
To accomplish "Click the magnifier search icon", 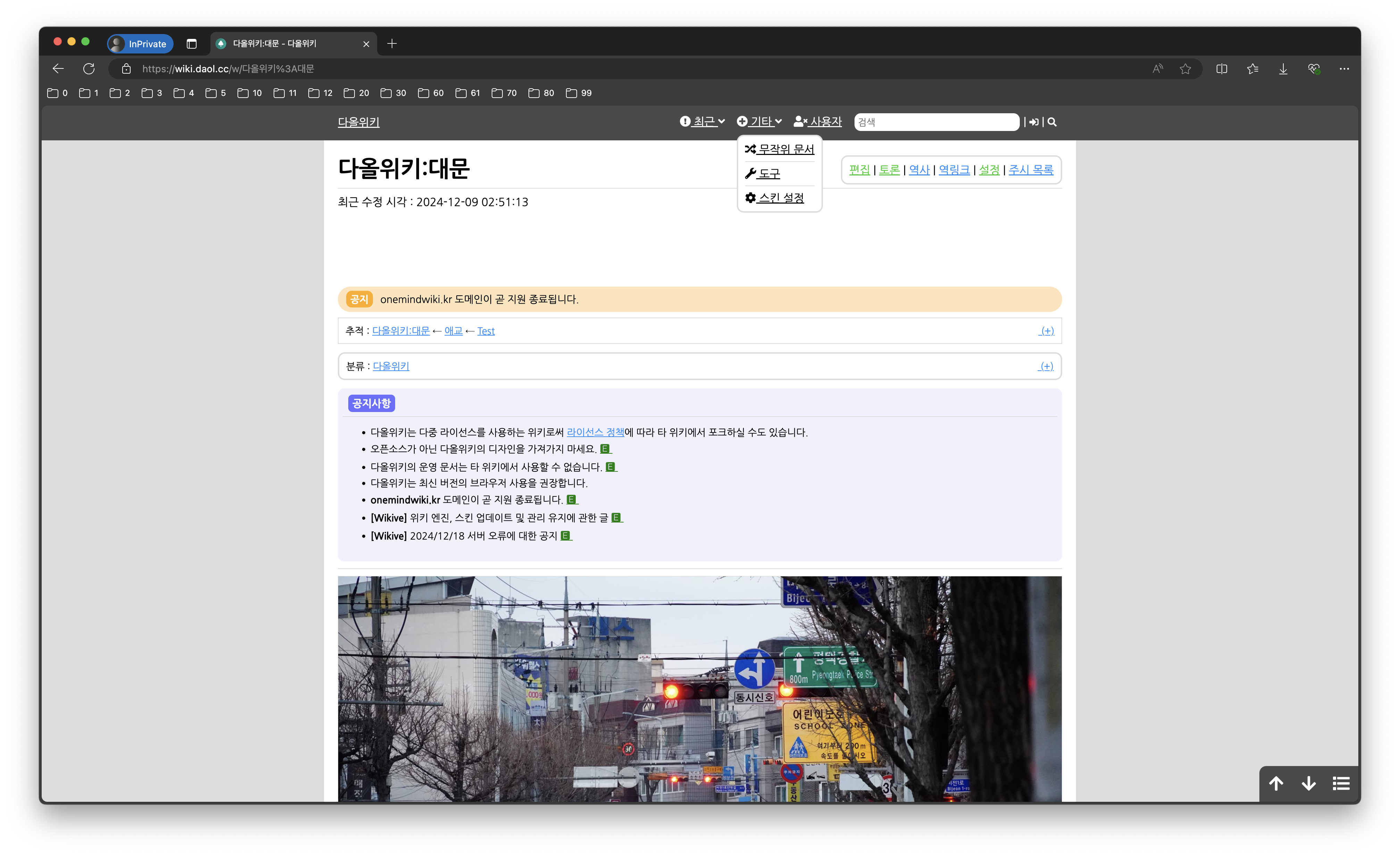I will [x=1052, y=122].
